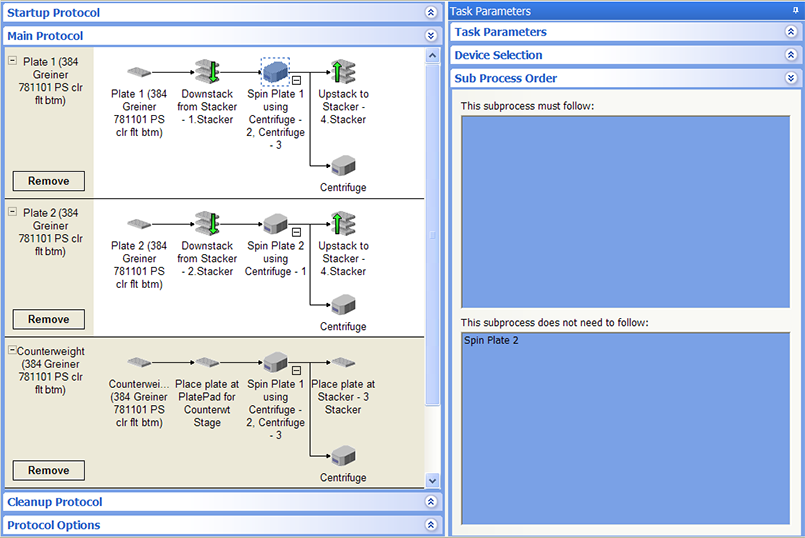805x538 pixels.
Task: Collapse the Plate 1 process row
Action: click(x=12, y=61)
